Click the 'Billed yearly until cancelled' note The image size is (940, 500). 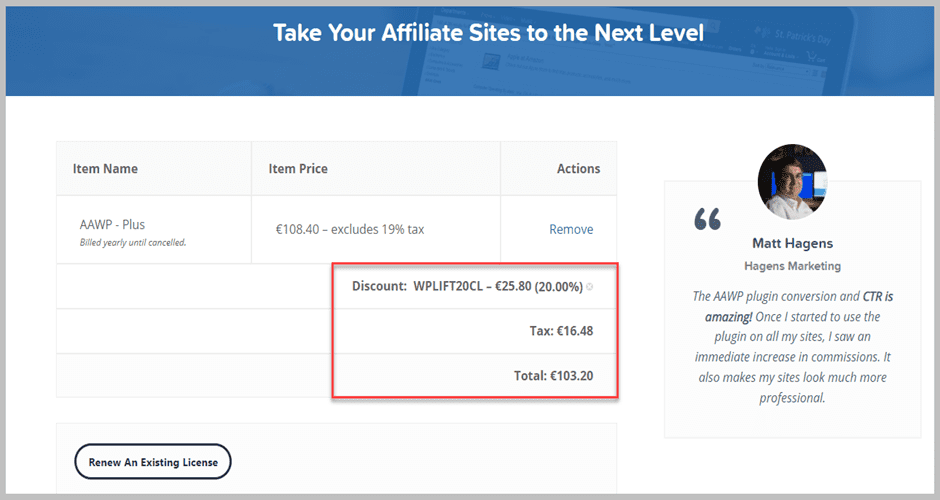[x=132, y=243]
